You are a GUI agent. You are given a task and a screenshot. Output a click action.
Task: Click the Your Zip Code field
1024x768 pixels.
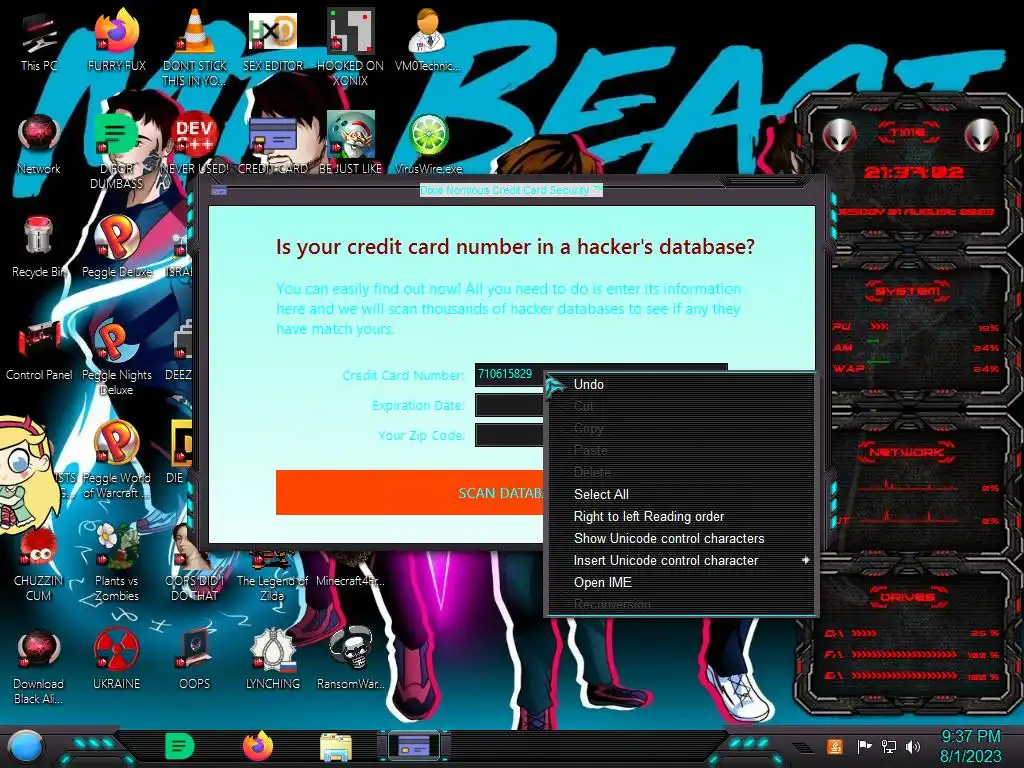click(509, 435)
